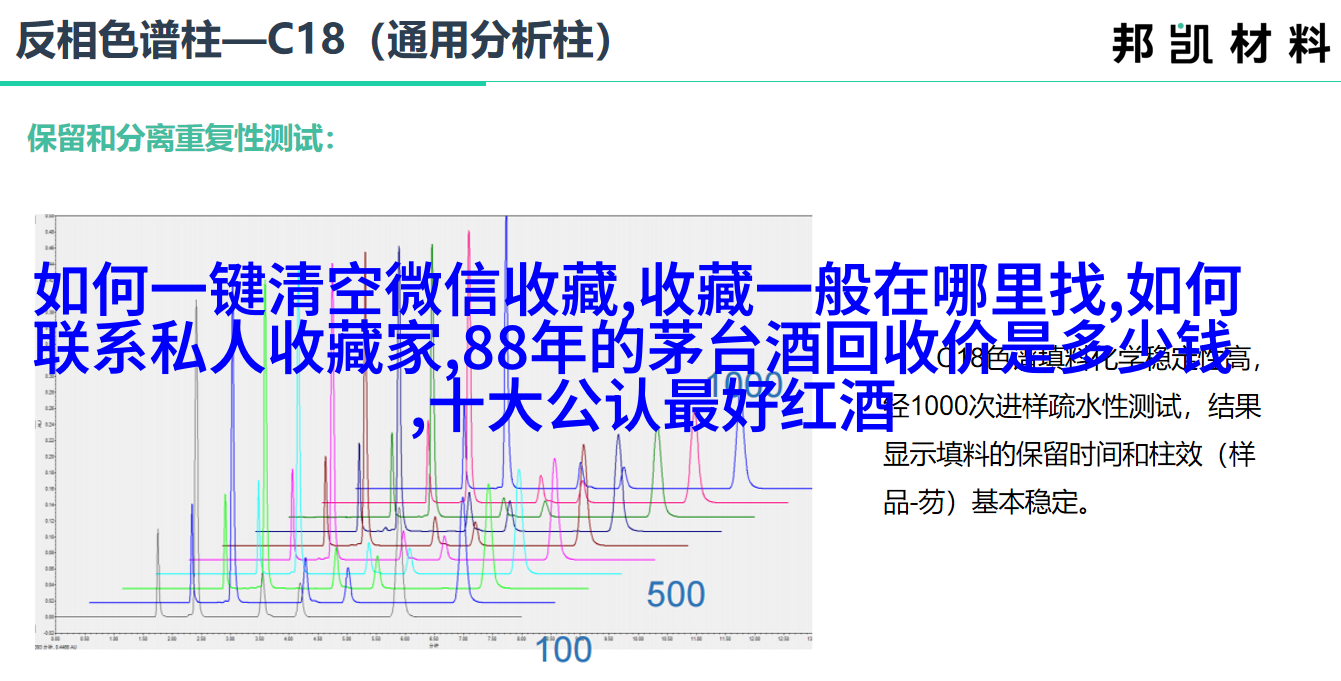
Task: Select the line 经1000次进样疏水性测试，结果
Action: (1071, 406)
